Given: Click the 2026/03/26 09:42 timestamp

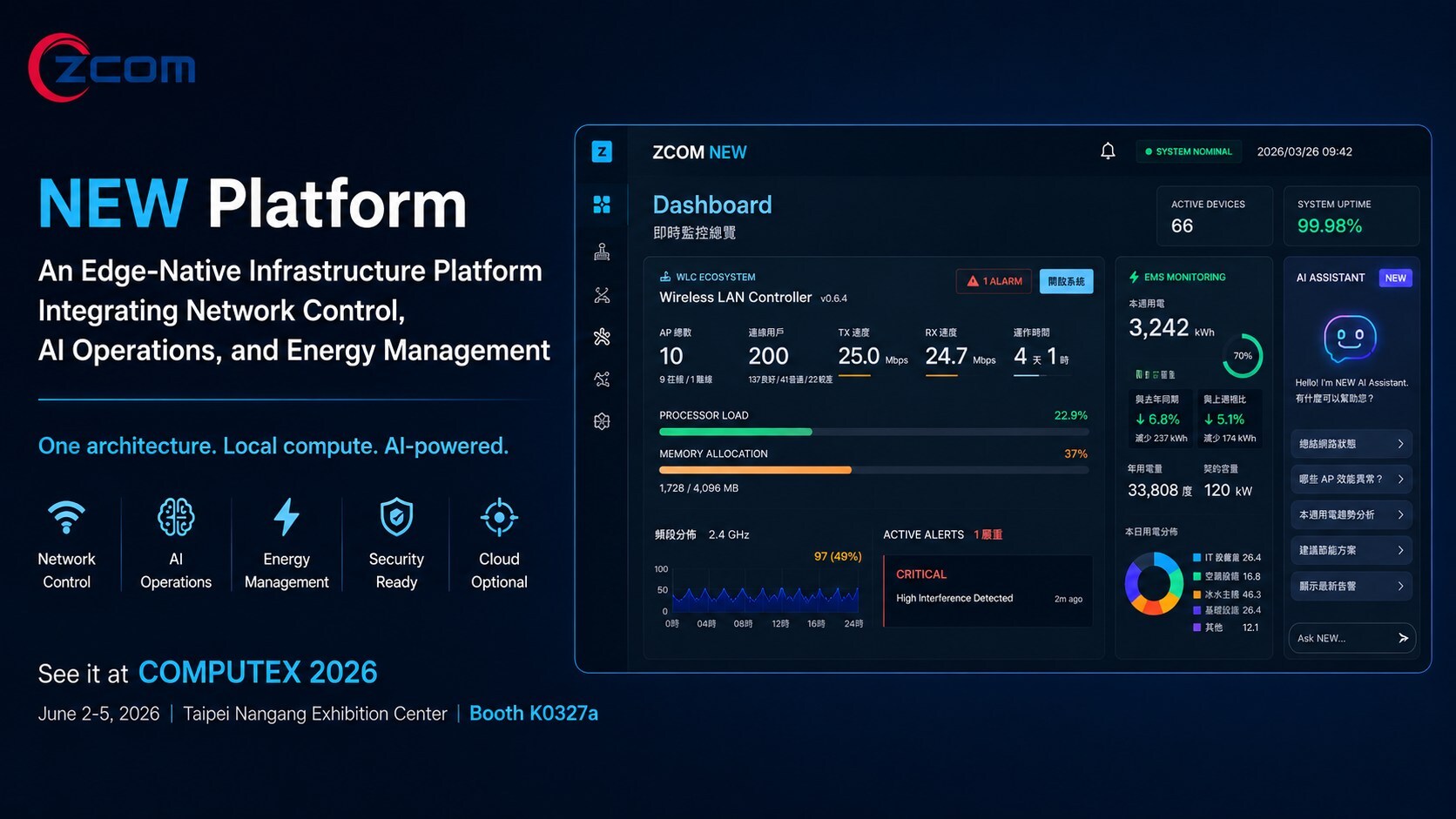Looking at the screenshot, I should click(x=1304, y=151).
